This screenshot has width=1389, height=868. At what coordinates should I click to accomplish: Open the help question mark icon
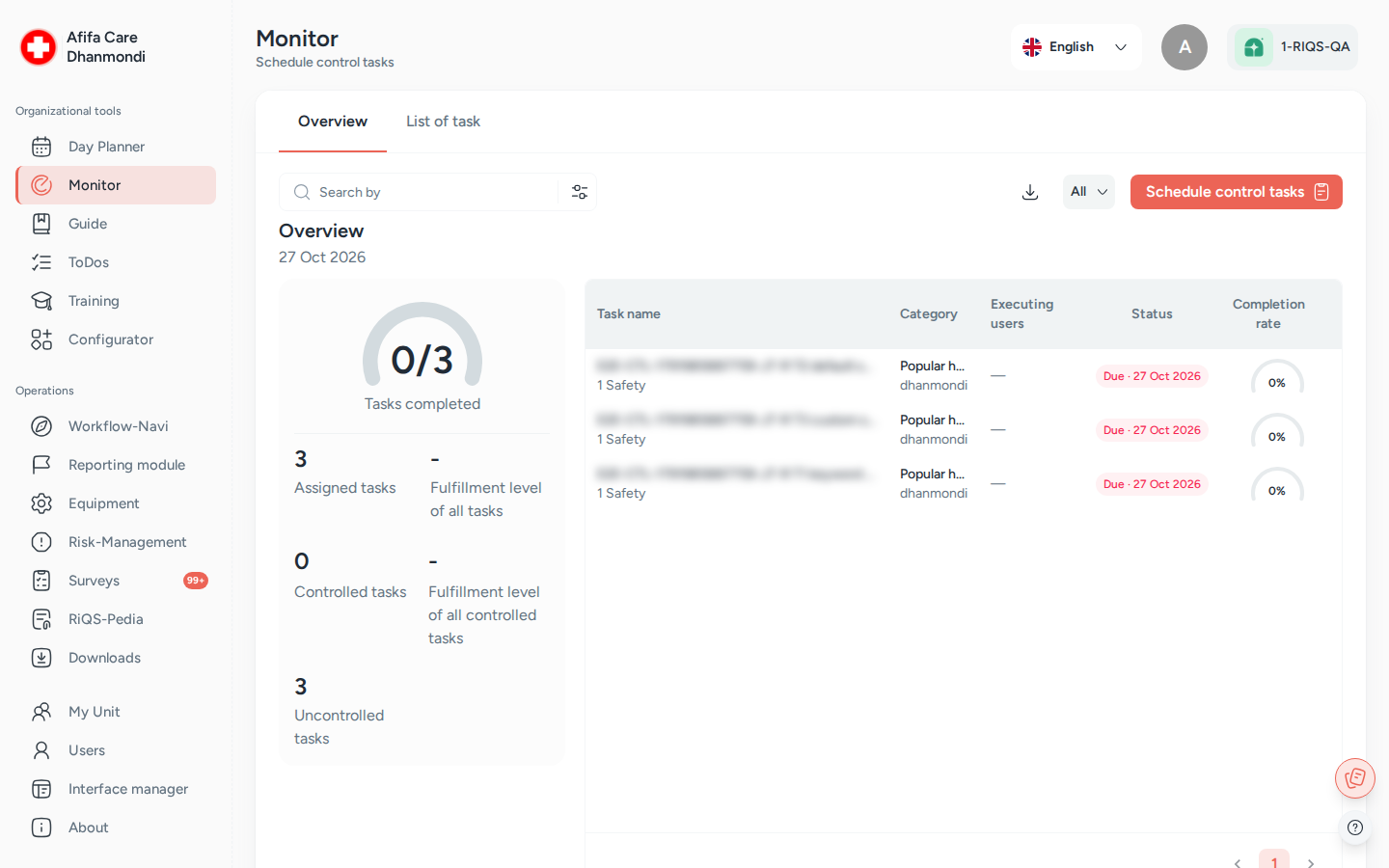point(1355,827)
